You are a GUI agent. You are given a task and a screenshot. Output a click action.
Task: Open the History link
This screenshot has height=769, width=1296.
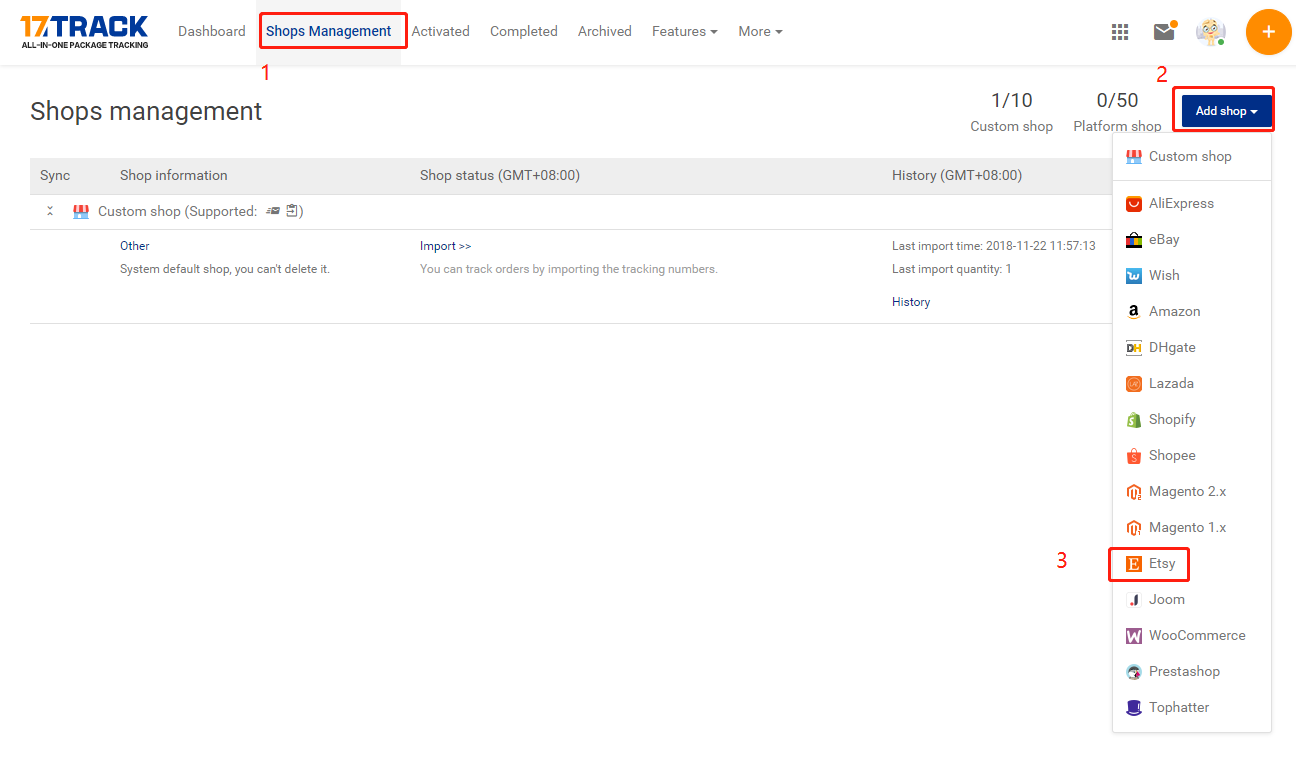911,302
